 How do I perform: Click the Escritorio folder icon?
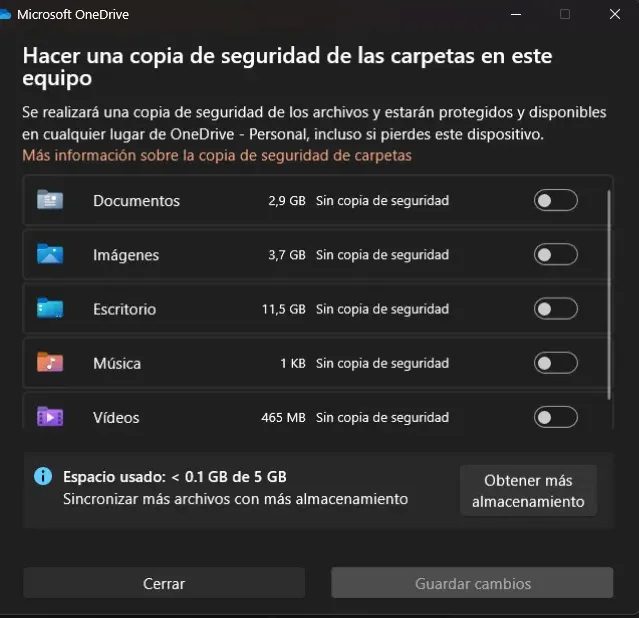coord(50,308)
